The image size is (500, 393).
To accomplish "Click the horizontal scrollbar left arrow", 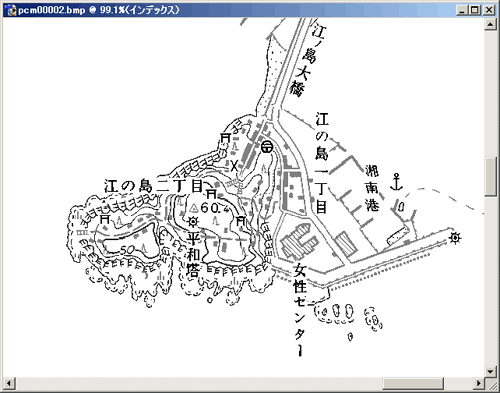I will pos(9,383).
